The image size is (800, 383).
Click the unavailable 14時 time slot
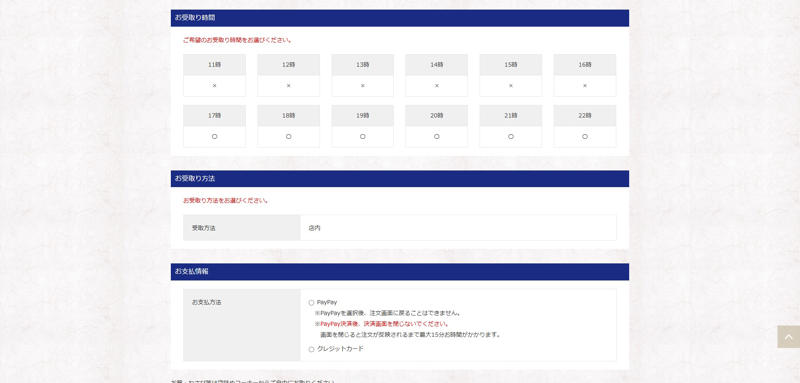(x=436, y=75)
